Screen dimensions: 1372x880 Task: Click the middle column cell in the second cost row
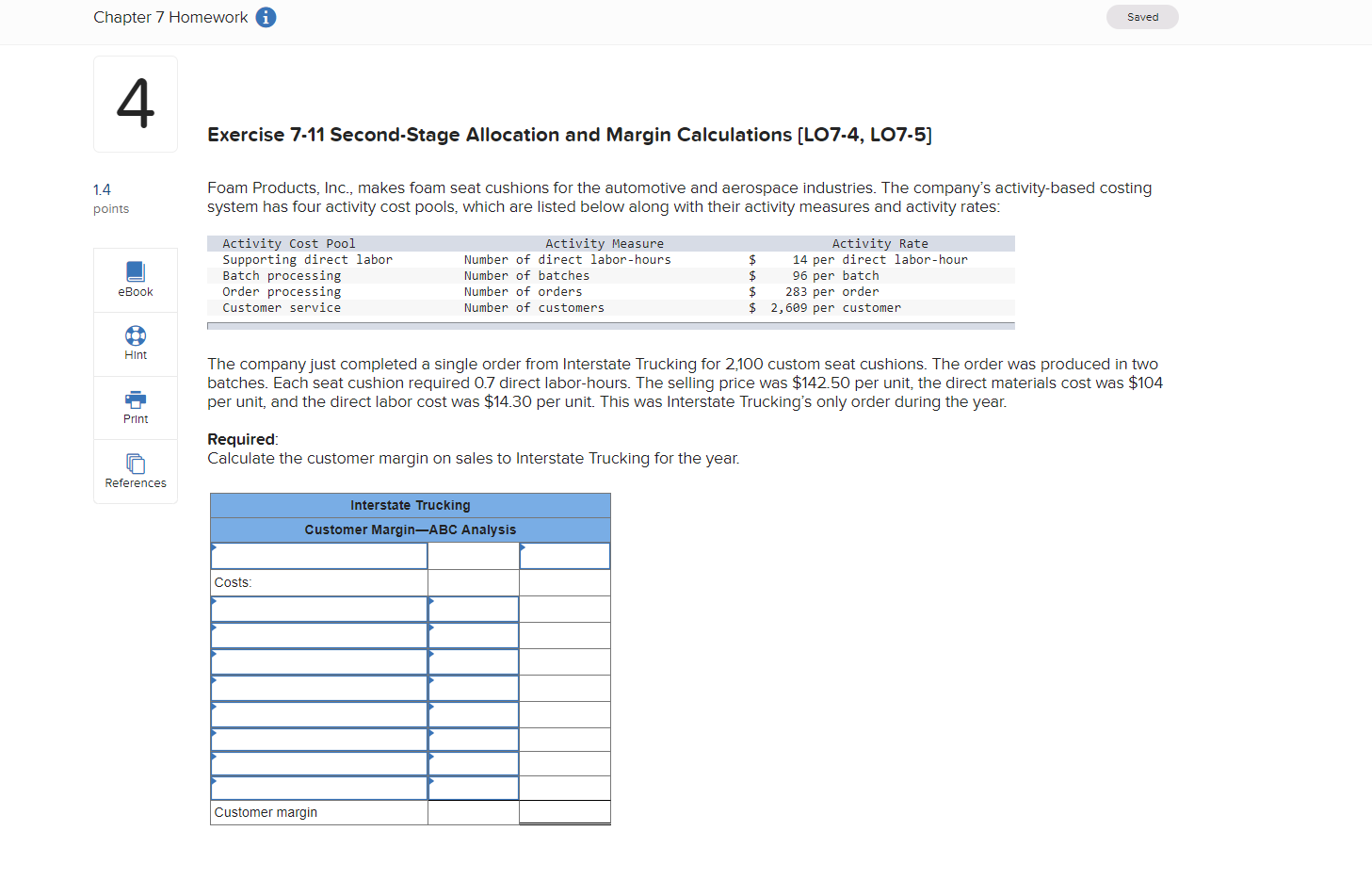[x=473, y=635]
